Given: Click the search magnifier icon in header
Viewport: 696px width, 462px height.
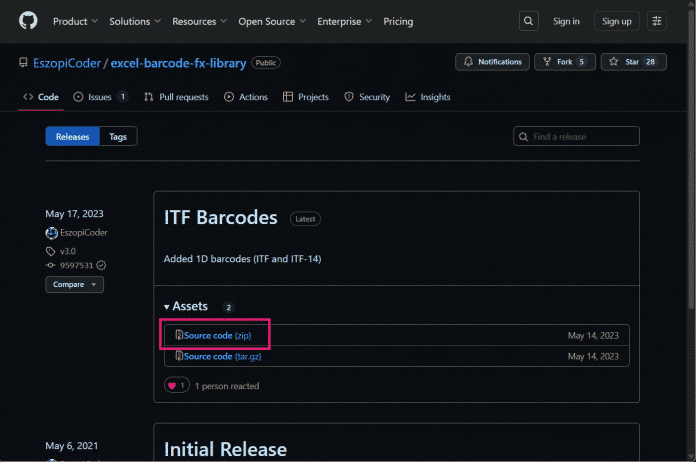Looking at the screenshot, I should [x=529, y=21].
